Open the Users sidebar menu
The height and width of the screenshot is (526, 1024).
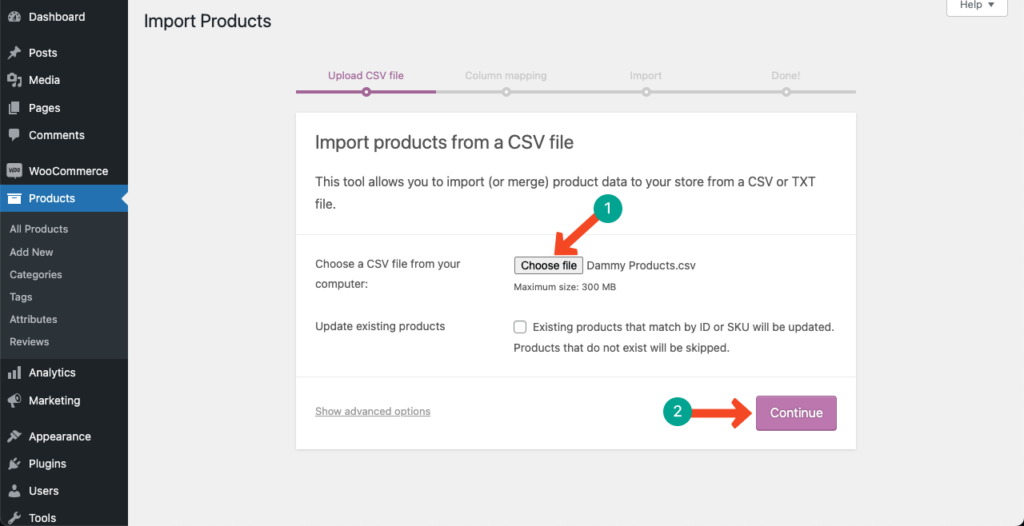pos(43,491)
